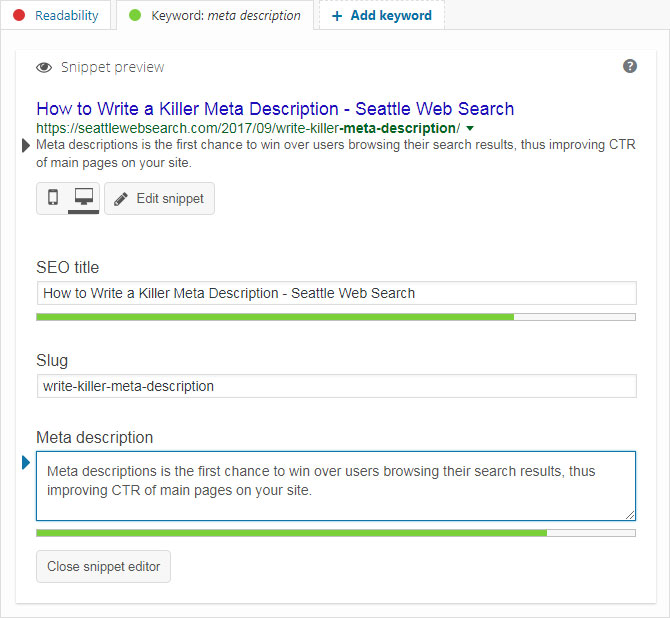Click the red Readability status dot
This screenshot has height=618, width=670.
point(19,15)
